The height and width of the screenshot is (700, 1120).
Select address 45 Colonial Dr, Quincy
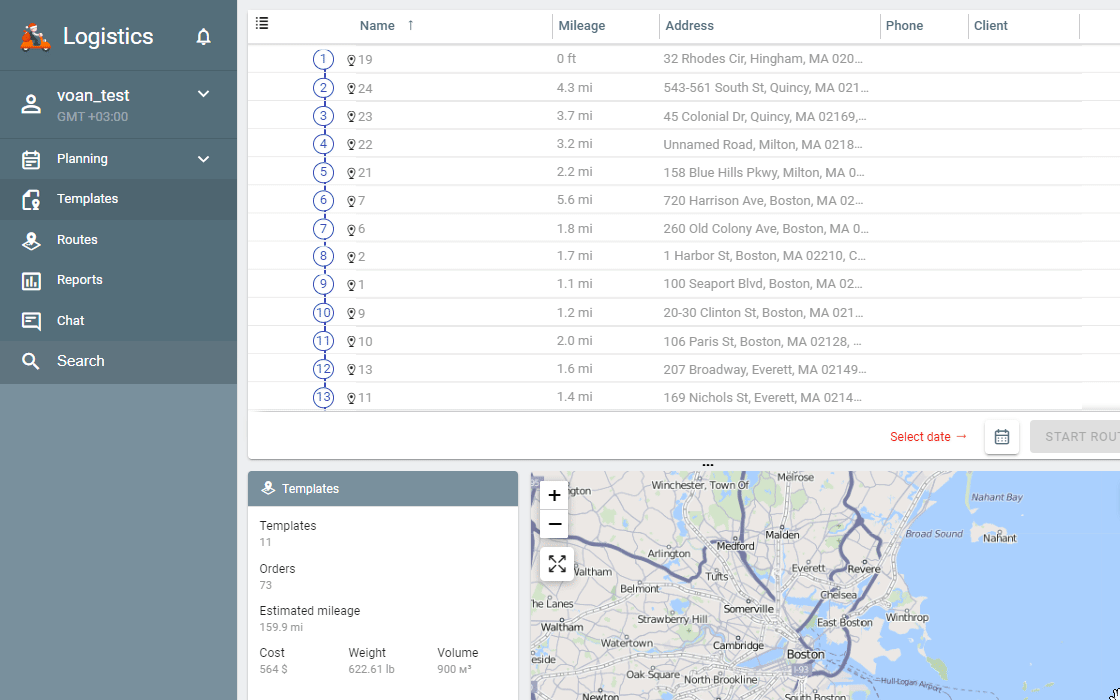(764, 116)
